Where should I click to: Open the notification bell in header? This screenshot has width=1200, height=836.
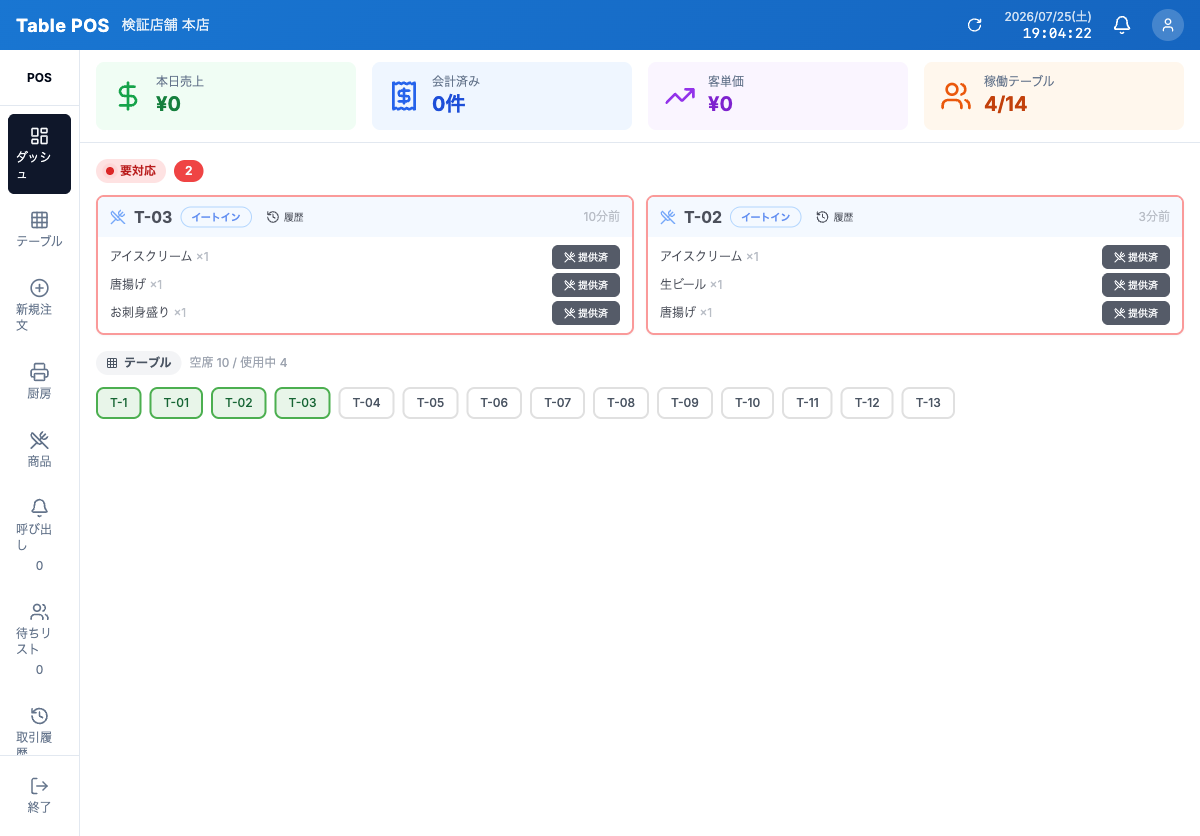(x=1122, y=25)
